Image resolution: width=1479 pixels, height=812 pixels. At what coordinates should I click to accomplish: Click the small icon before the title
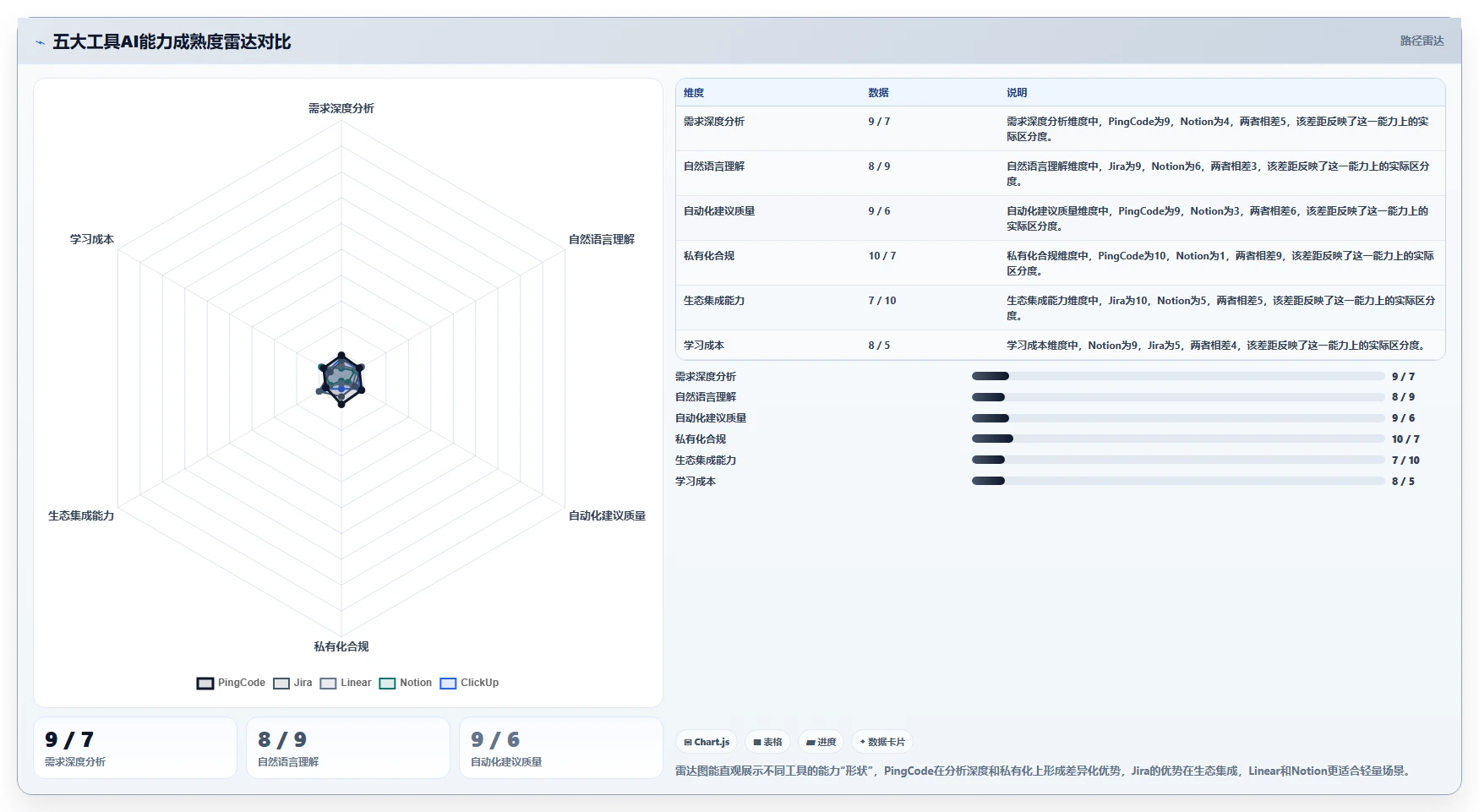click(40, 42)
